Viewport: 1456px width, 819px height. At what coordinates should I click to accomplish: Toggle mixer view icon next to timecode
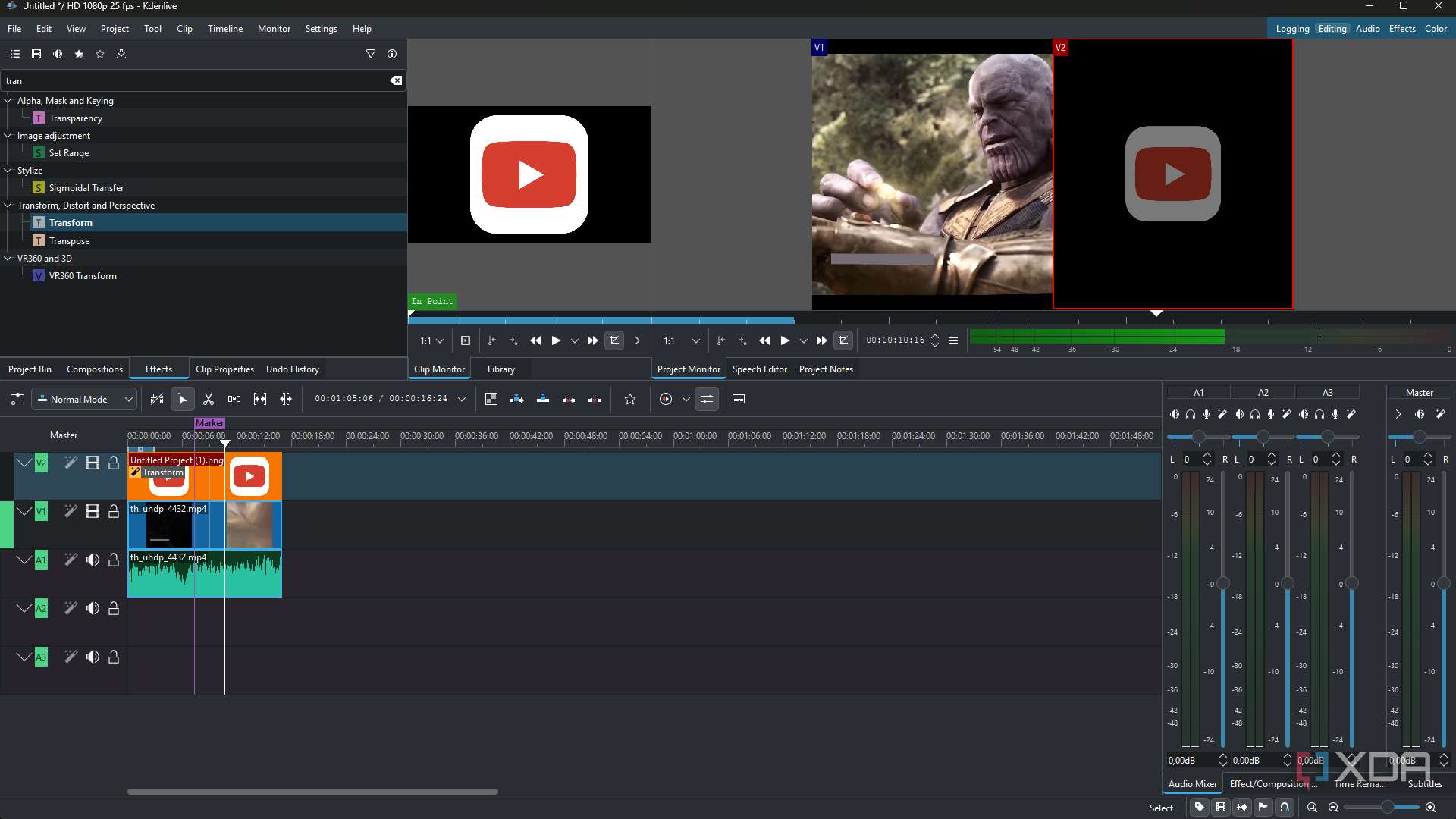coord(707,400)
